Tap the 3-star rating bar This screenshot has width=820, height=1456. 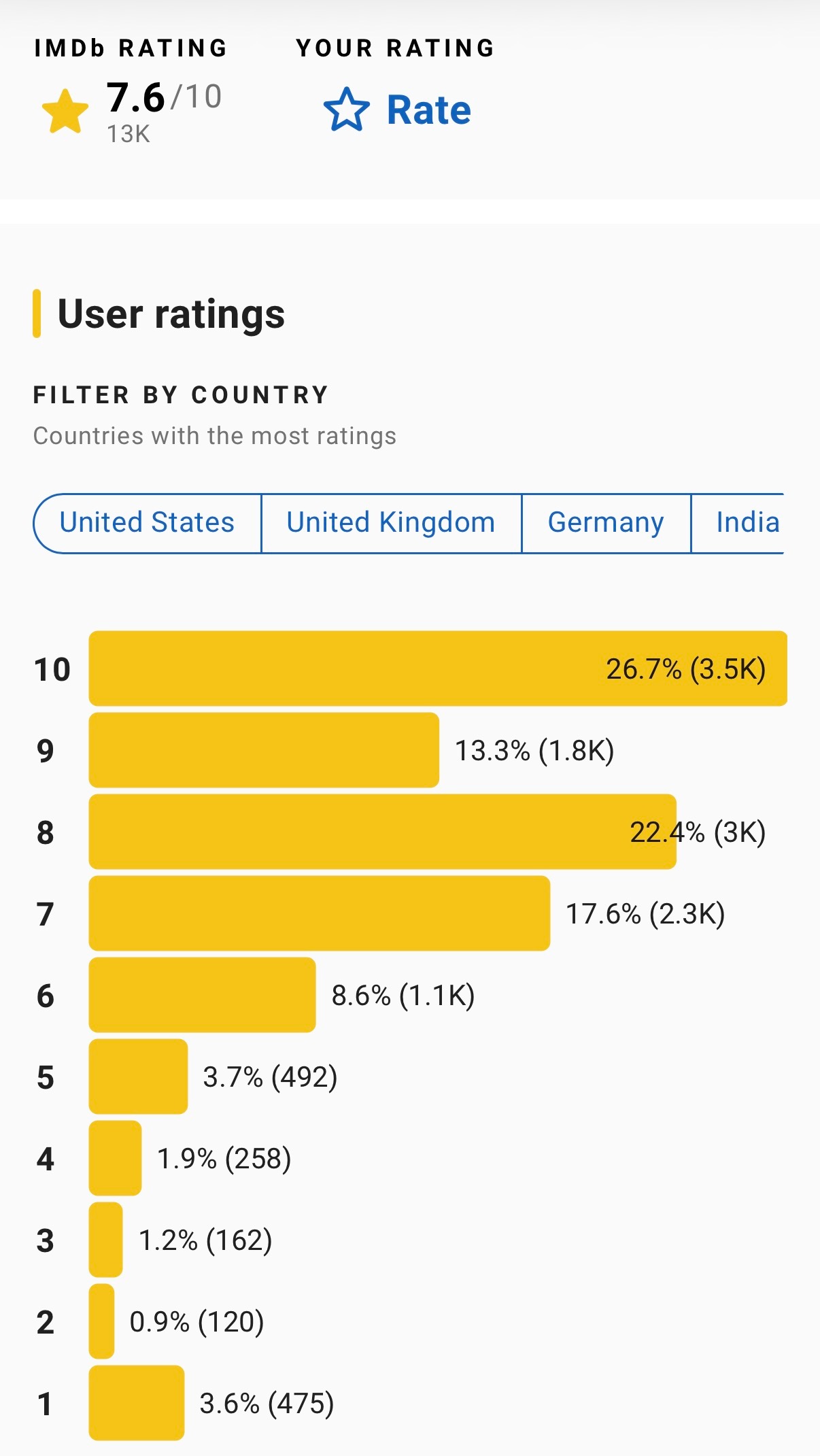click(105, 1240)
